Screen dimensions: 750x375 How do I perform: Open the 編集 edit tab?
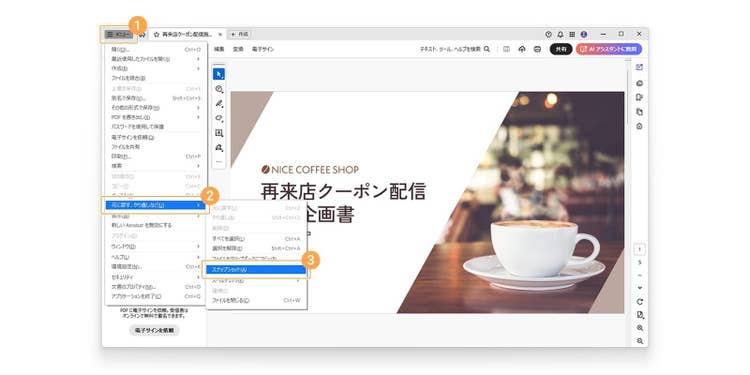pos(219,49)
